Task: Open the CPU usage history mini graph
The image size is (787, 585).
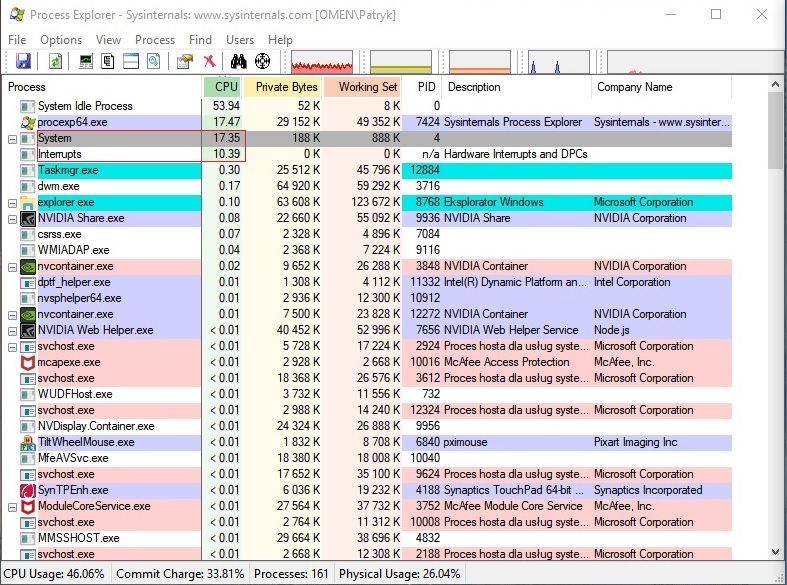Action: point(322,62)
